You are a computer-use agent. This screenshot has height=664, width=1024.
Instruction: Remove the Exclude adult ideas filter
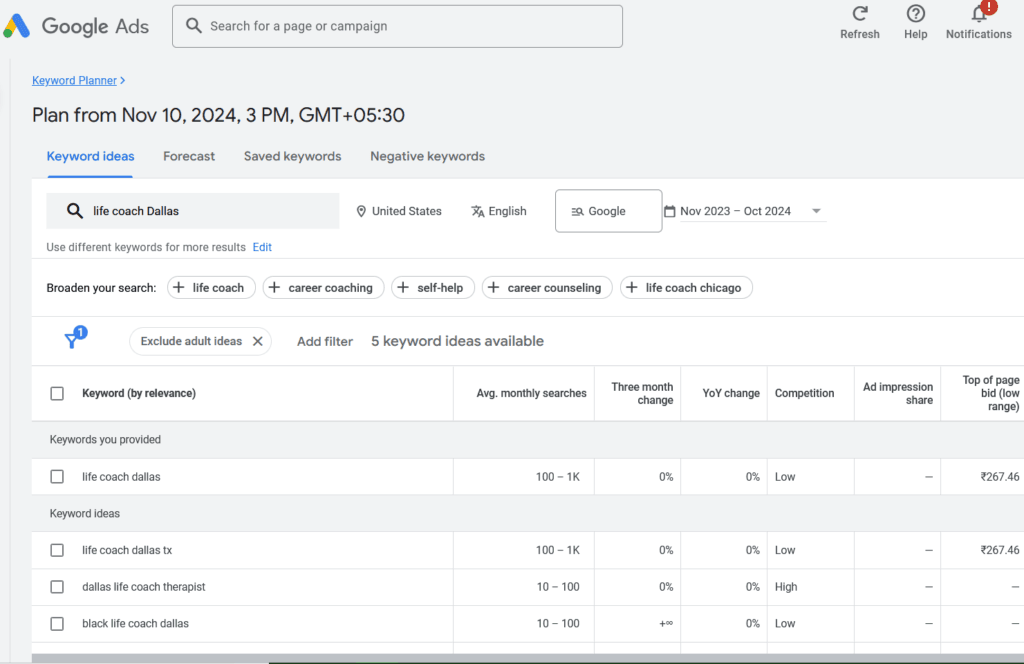[258, 341]
